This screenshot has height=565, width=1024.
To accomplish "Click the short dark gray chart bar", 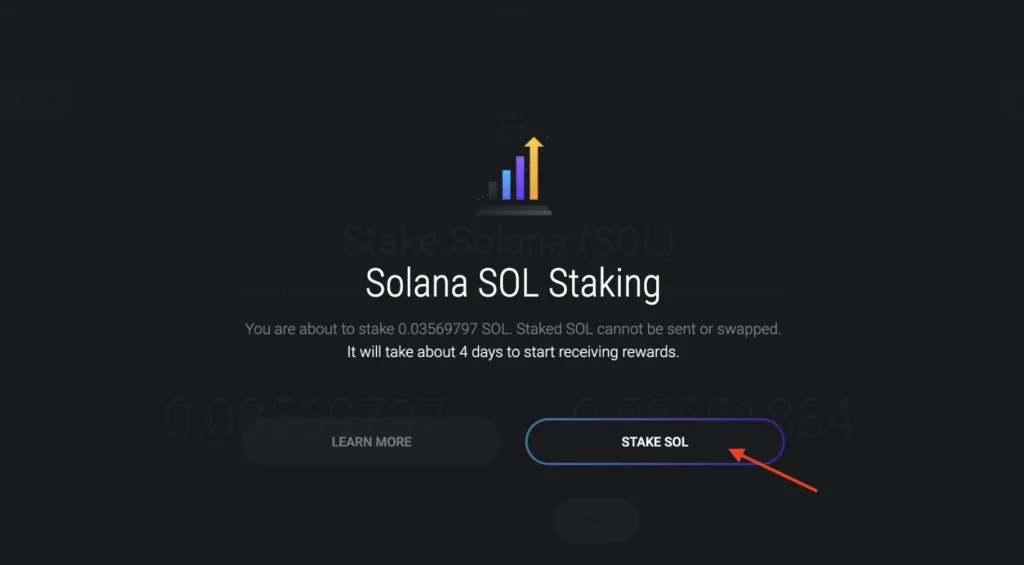I will pyautogui.click(x=493, y=191).
